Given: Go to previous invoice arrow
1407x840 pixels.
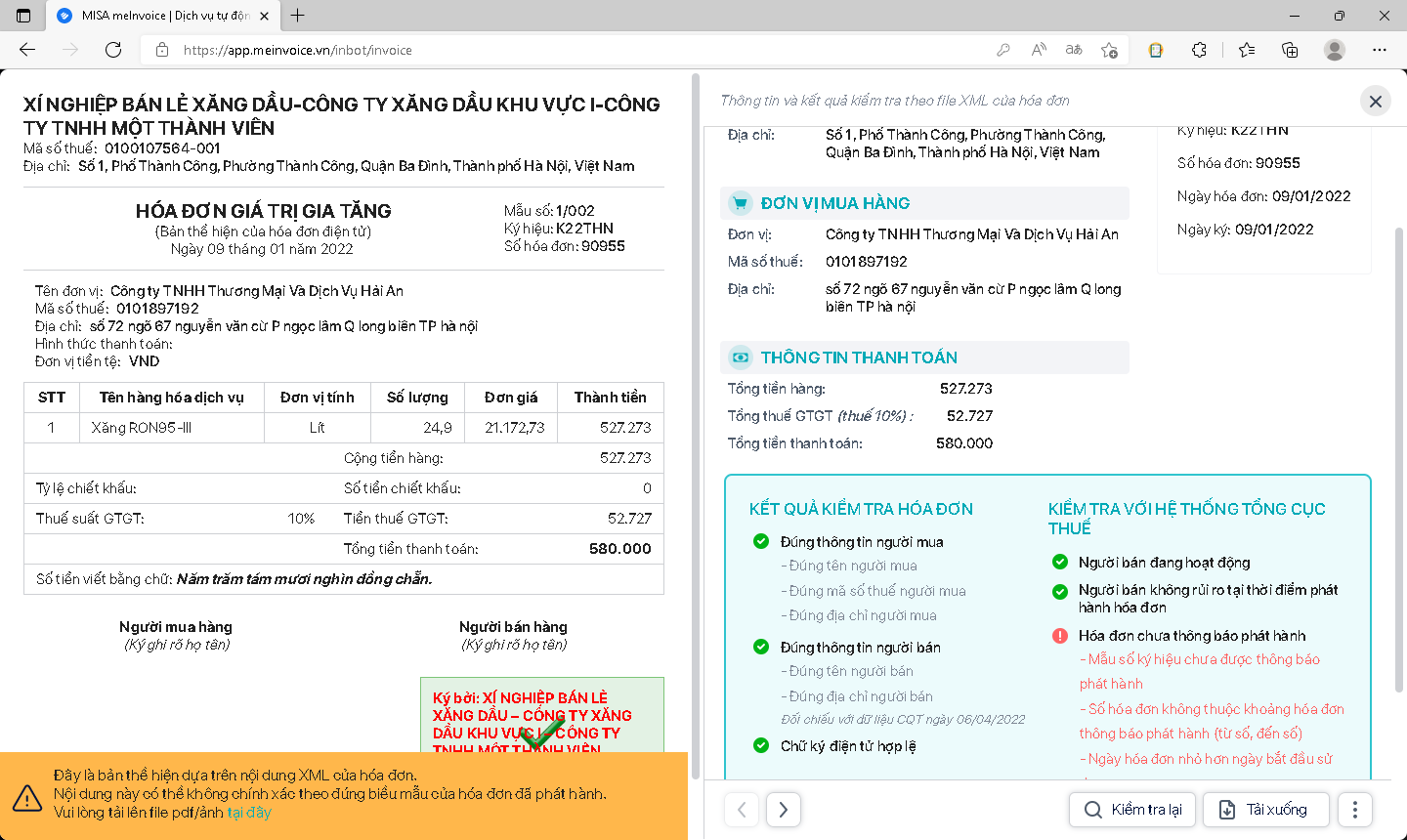Looking at the screenshot, I should coord(742,810).
